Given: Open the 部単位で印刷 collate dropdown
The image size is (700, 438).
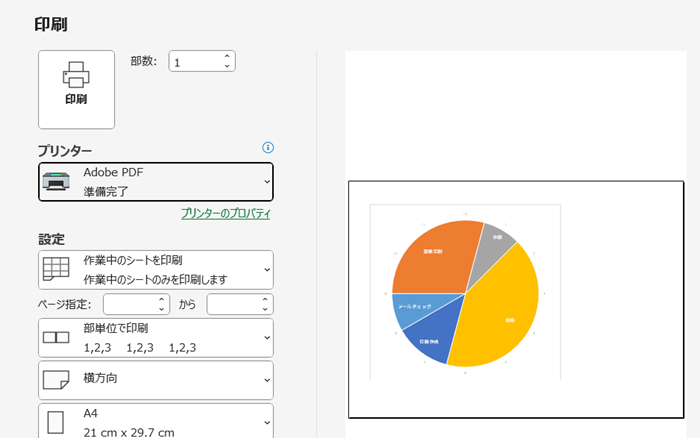Looking at the screenshot, I should [x=156, y=338].
